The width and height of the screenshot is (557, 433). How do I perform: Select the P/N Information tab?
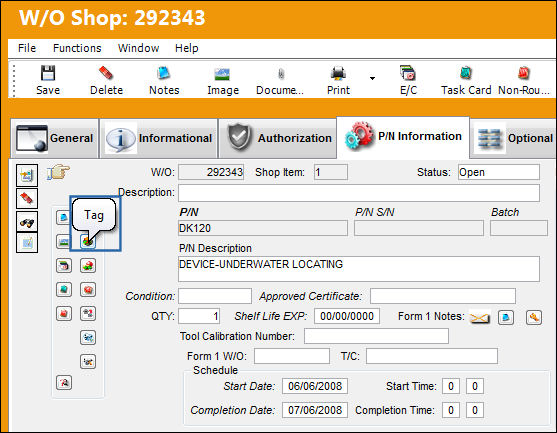click(x=403, y=137)
